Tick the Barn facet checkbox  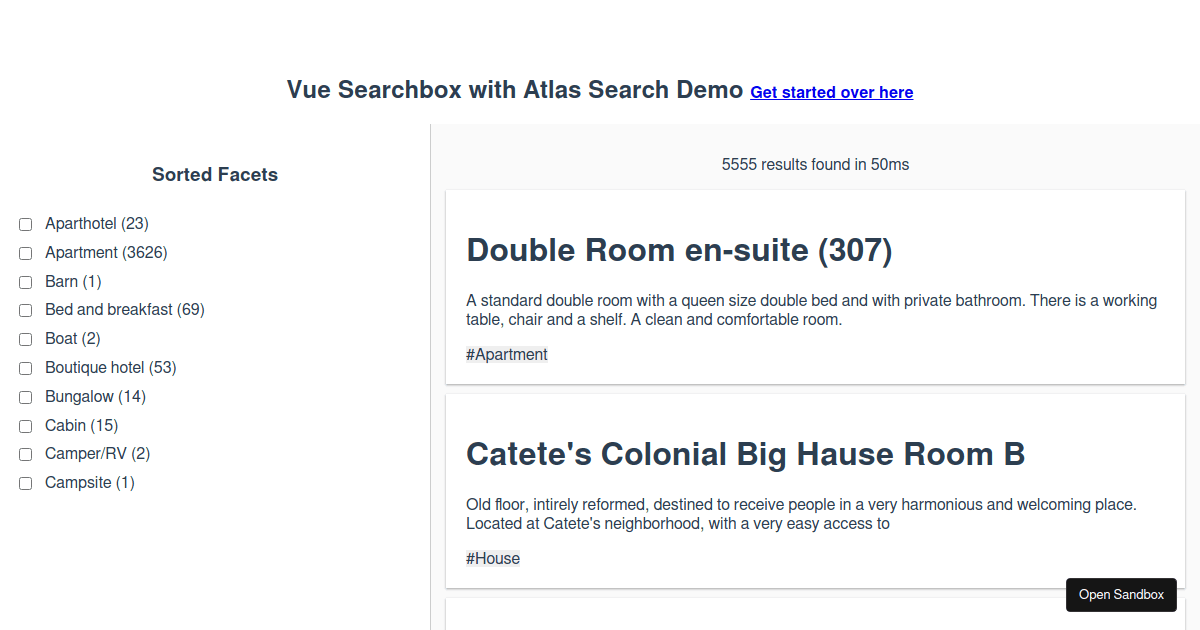[26, 282]
